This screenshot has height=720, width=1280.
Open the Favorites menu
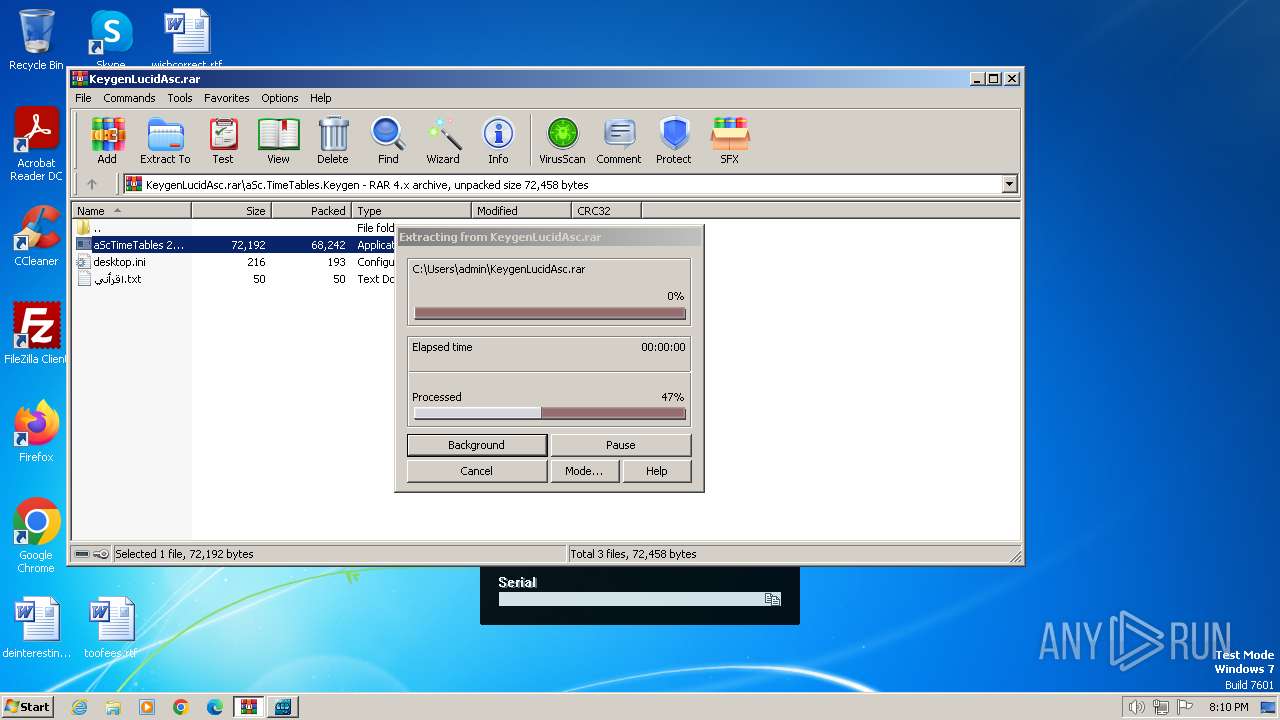coord(227,98)
